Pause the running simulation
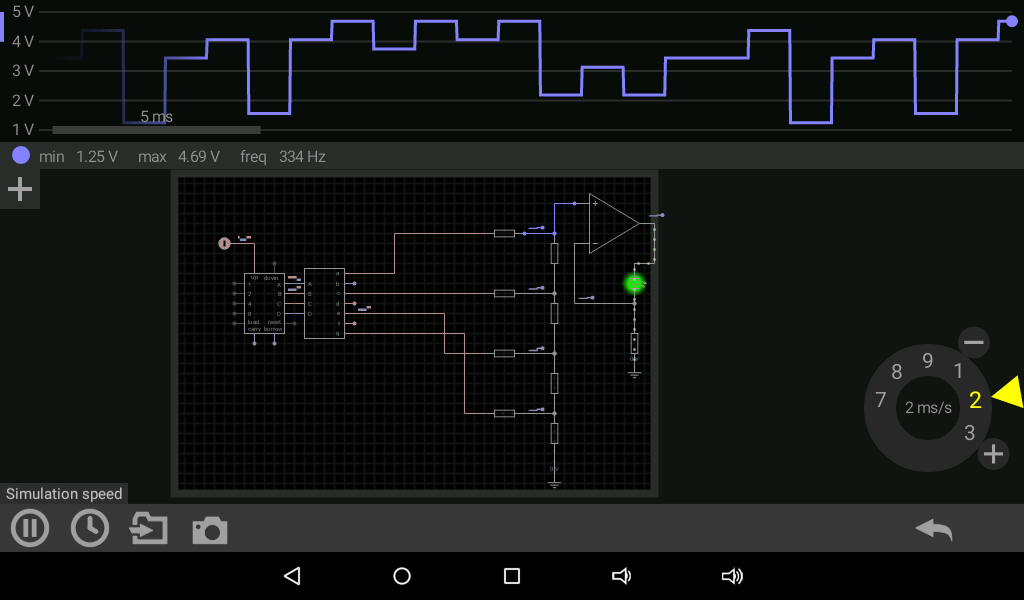This screenshot has width=1024, height=600. click(29, 528)
